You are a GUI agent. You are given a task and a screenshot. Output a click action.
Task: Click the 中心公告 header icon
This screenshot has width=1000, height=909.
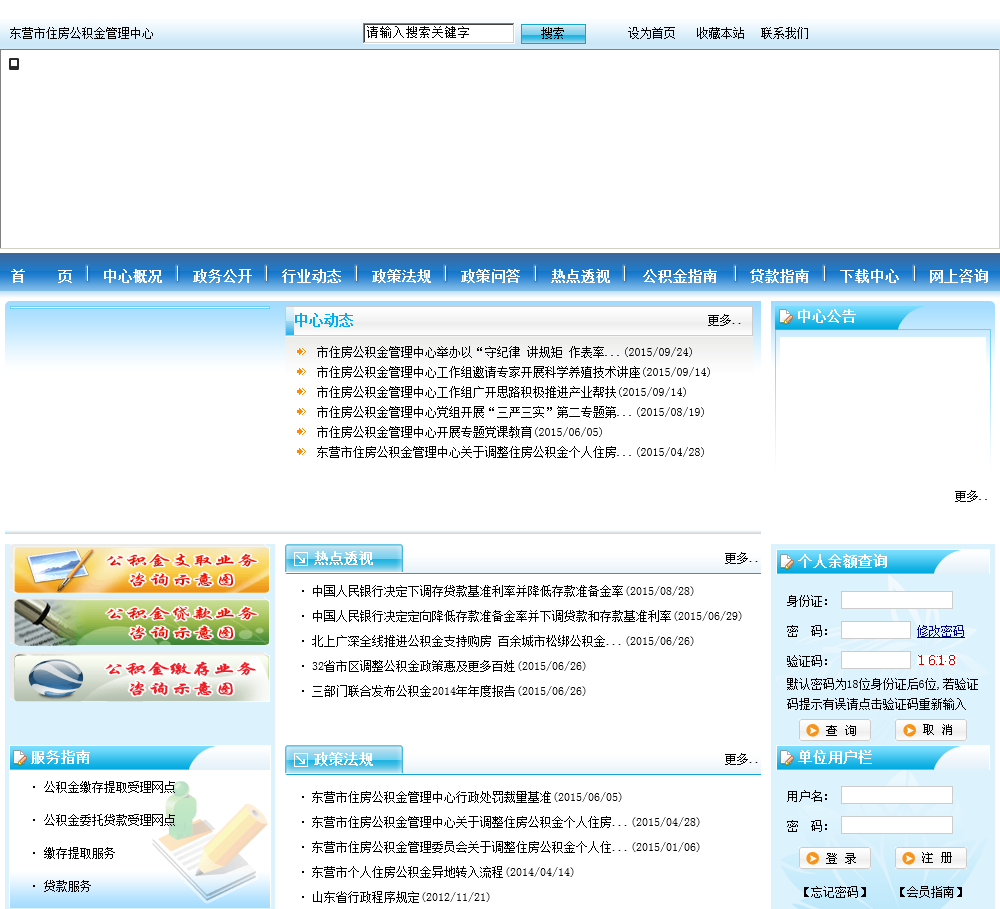[786, 316]
